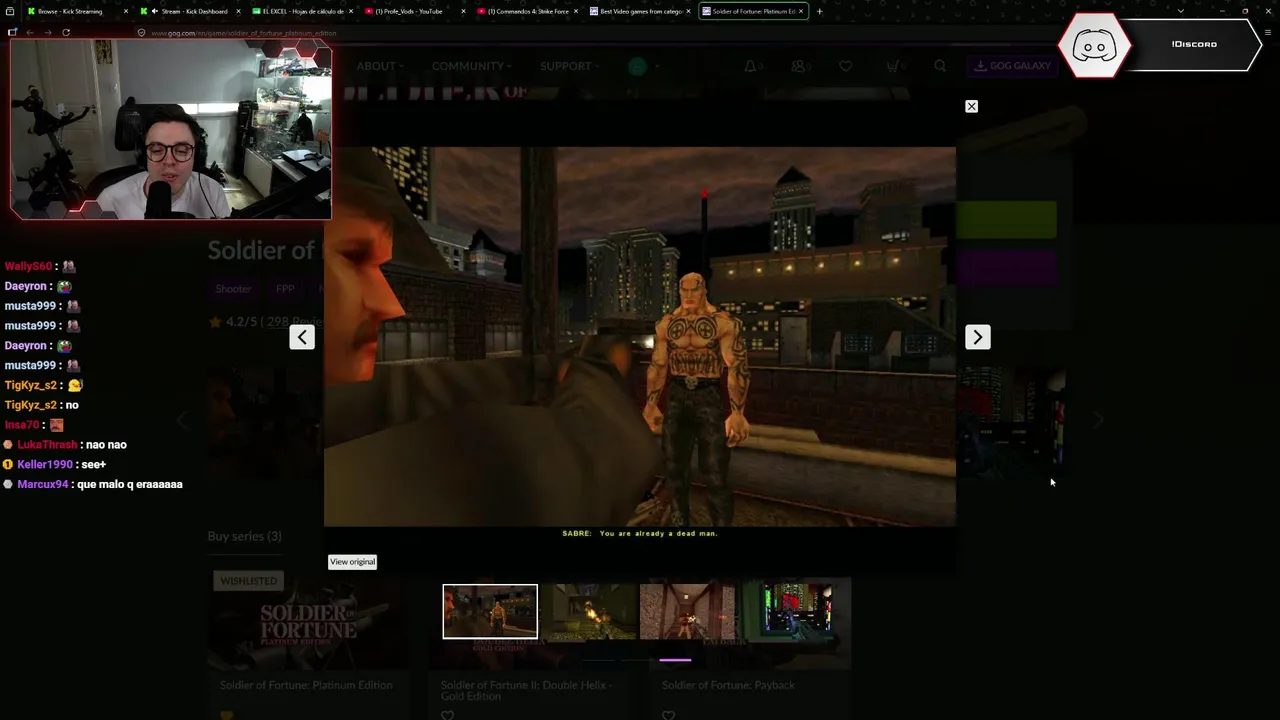Screen dimensions: 1280x720
Task: Expand the COMMUNITY menu
Action: click(471, 66)
